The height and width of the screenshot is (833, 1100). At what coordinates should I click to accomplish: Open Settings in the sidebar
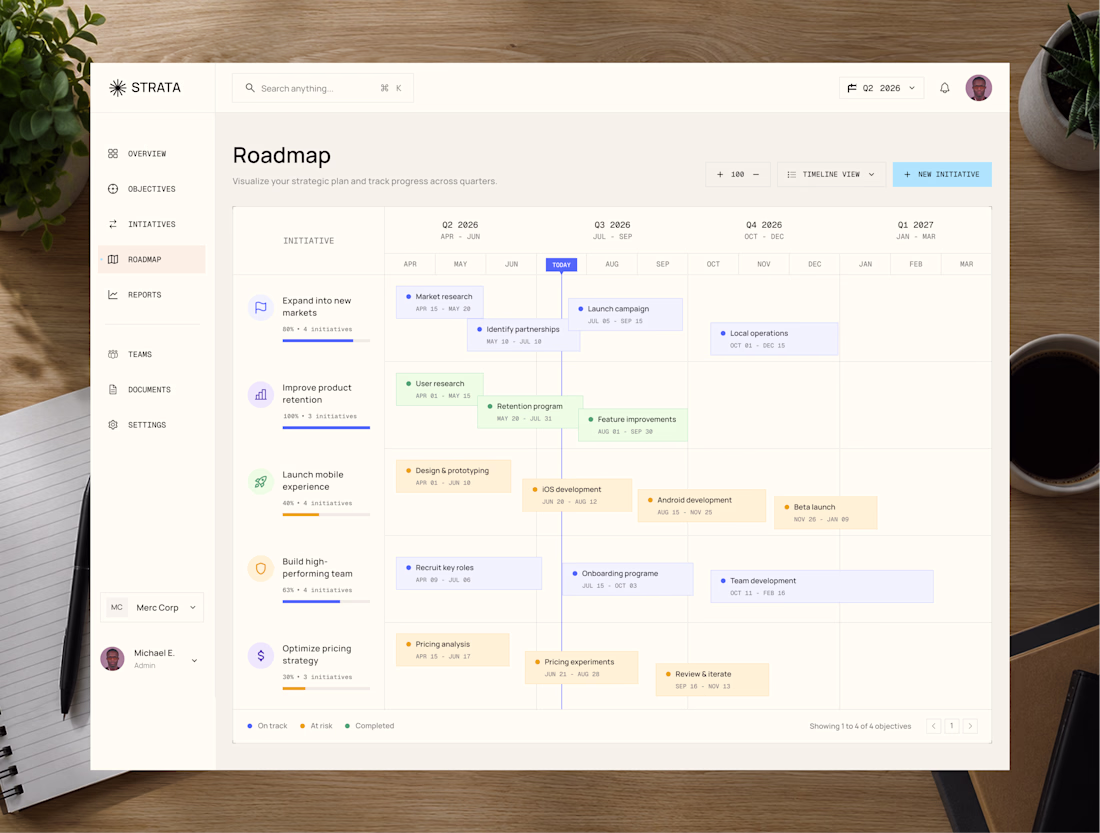tap(152, 425)
